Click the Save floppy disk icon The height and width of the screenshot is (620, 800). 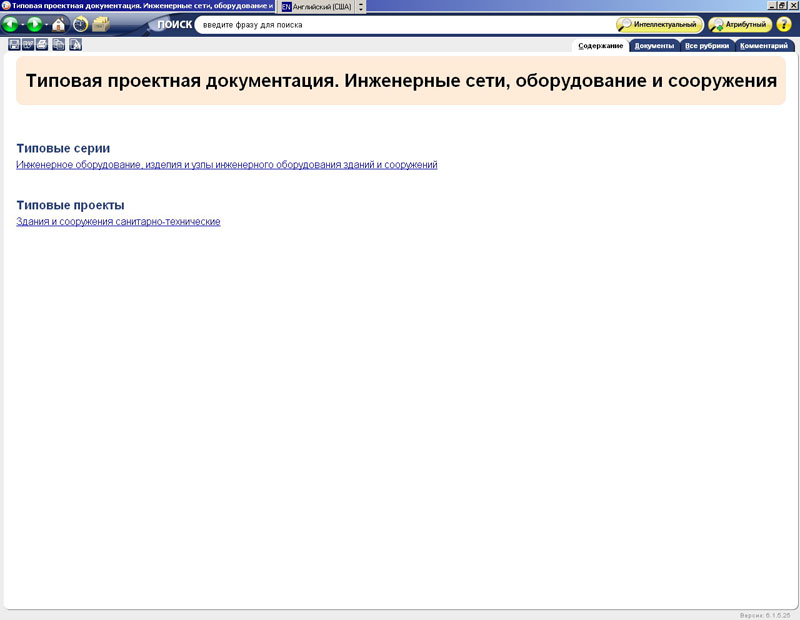tap(14, 44)
